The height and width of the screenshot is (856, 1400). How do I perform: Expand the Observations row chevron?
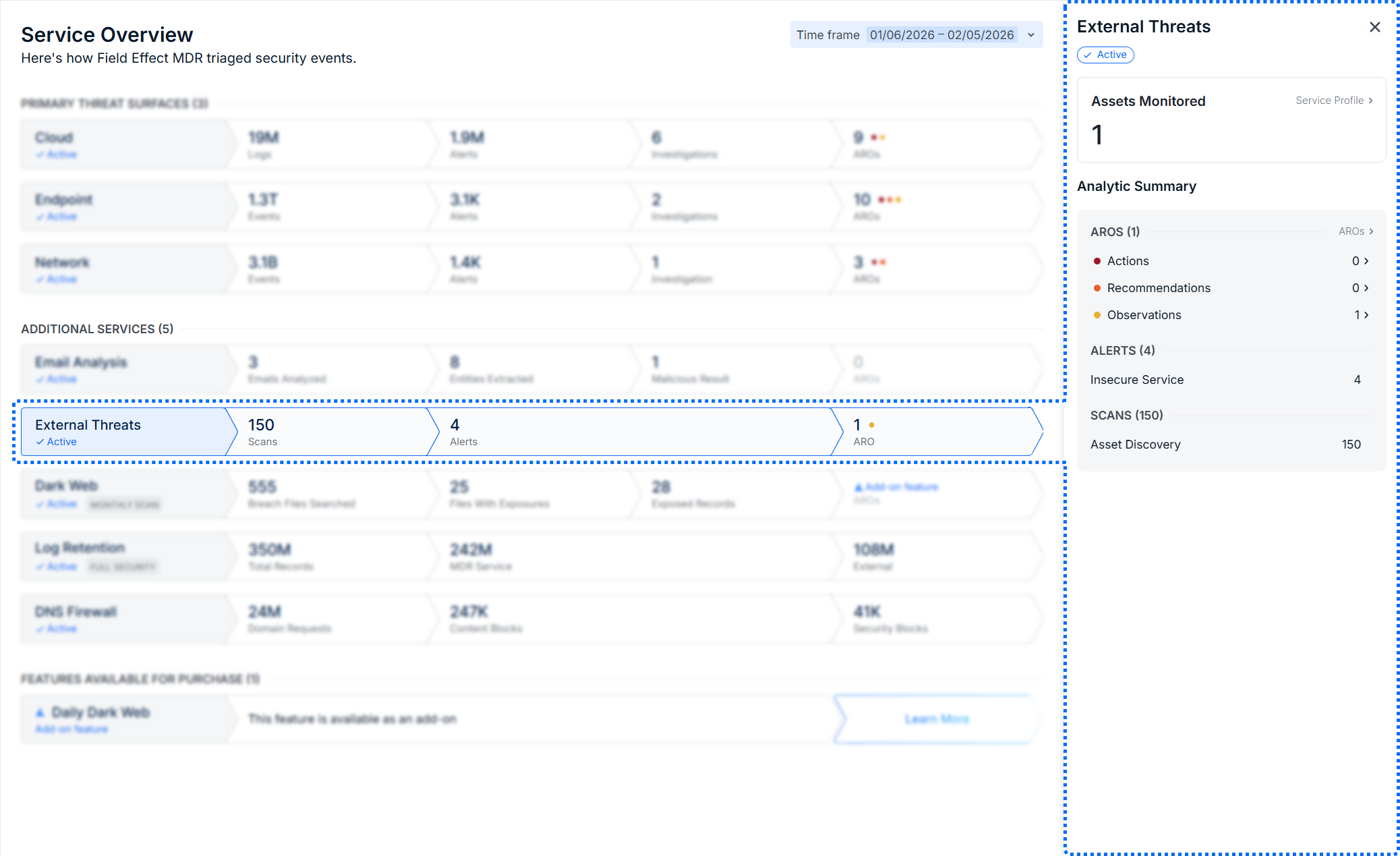pos(1366,315)
